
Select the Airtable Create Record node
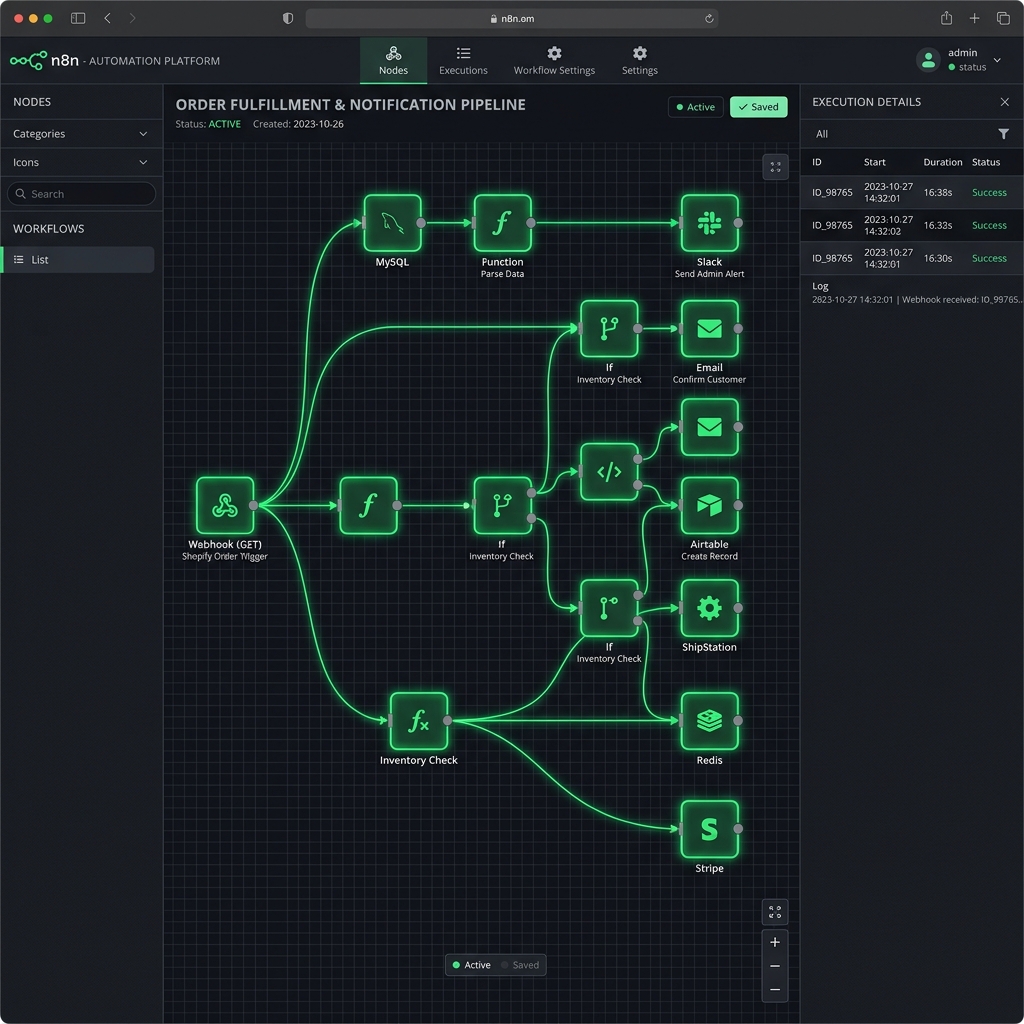click(709, 505)
